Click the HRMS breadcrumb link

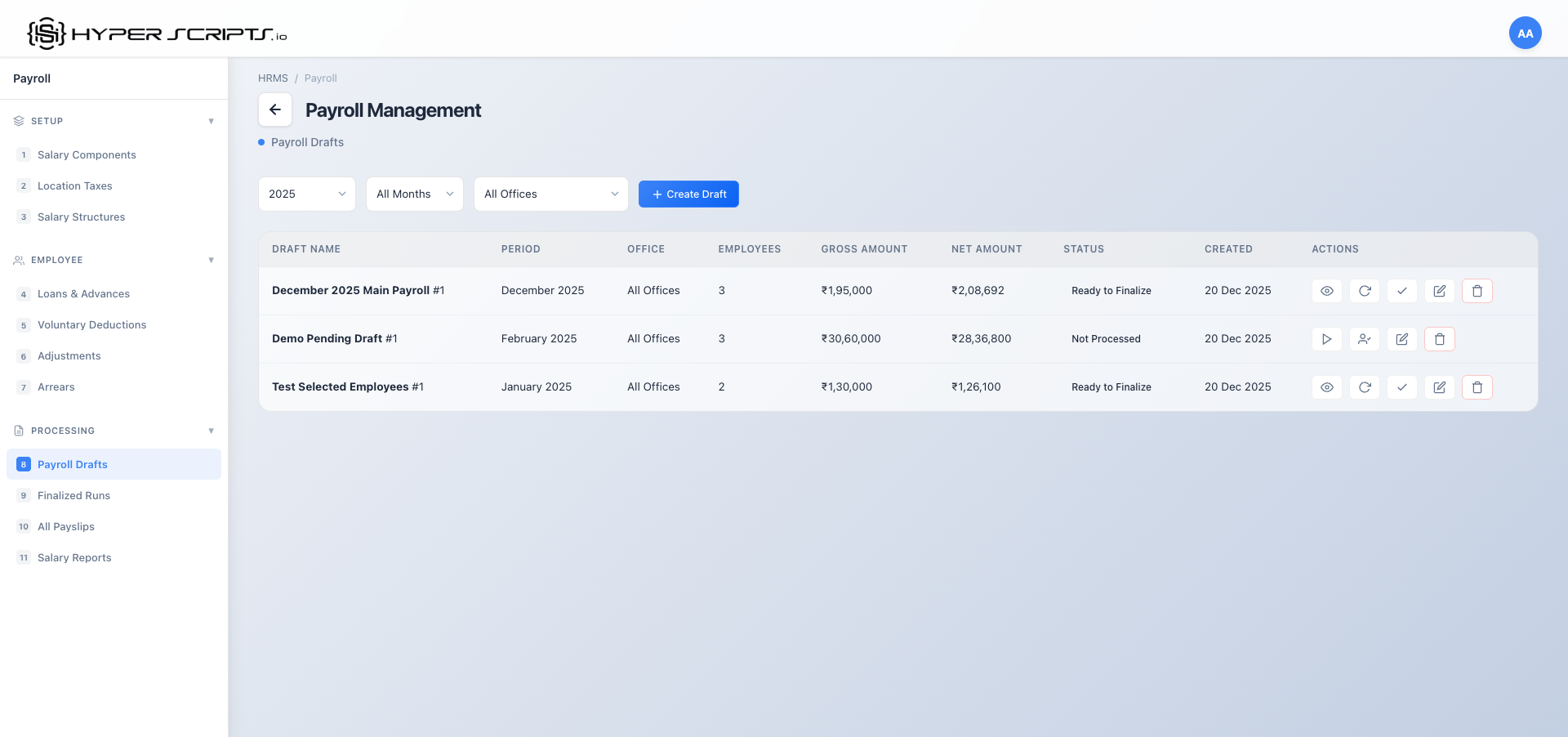(x=273, y=78)
